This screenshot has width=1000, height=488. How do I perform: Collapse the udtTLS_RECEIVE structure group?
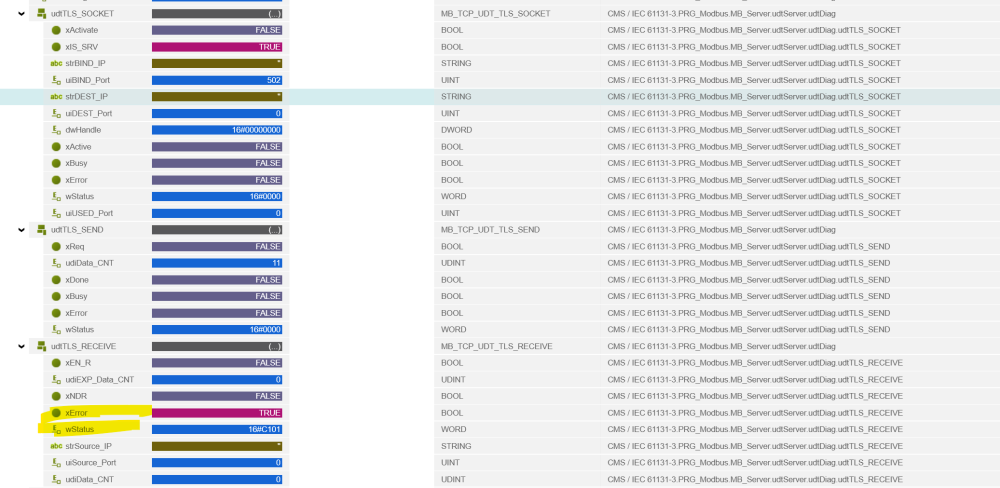pyautogui.click(x=22, y=346)
